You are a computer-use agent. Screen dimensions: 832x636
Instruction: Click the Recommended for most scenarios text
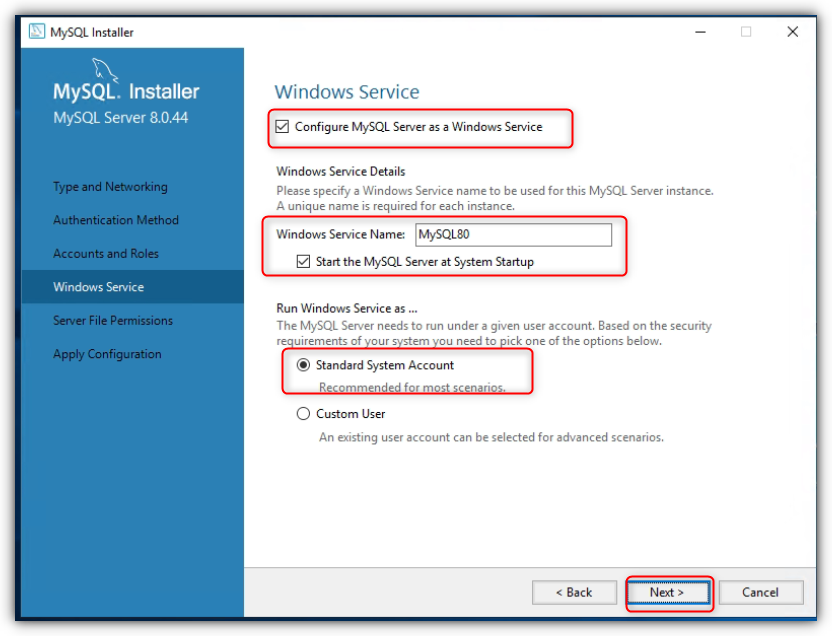click(412, 387)
